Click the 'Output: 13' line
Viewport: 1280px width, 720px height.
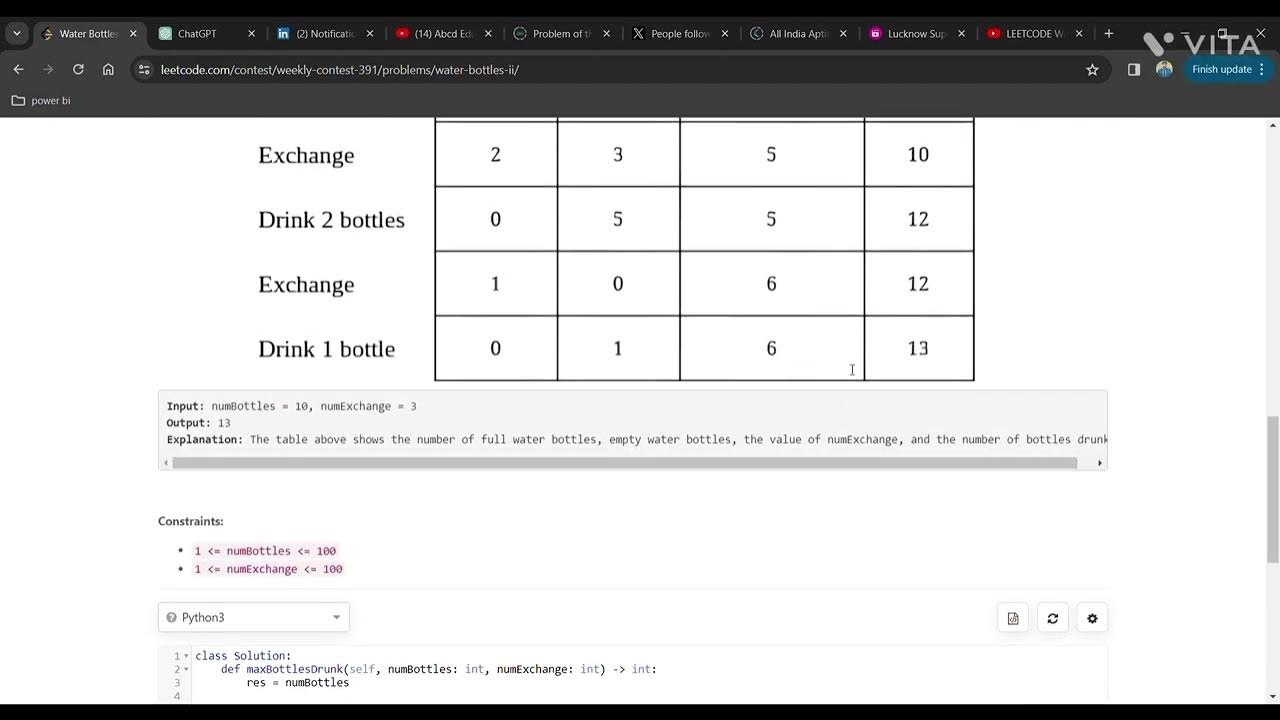pyautogui.click(x=198, y=423)
